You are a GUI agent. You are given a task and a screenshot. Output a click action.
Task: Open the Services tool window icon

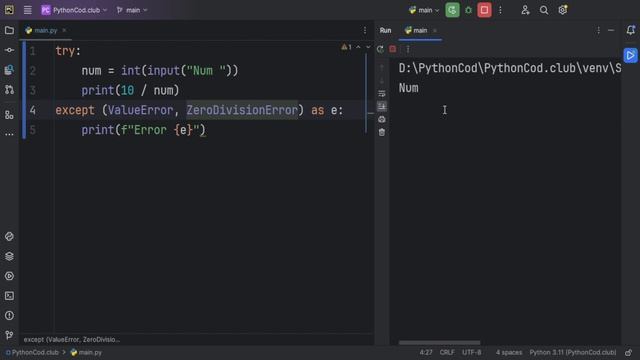(x=9, y=276)
